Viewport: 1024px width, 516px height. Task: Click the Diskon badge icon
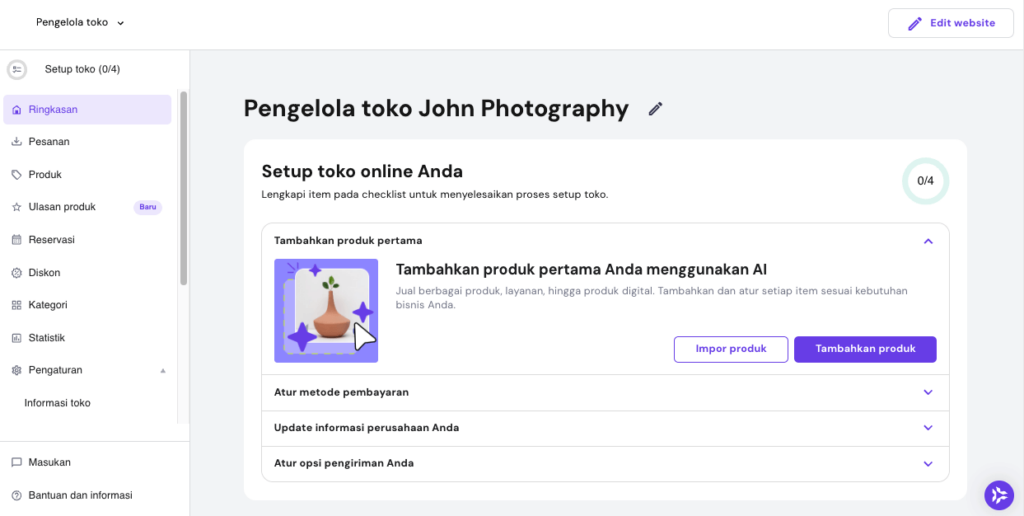16,273
